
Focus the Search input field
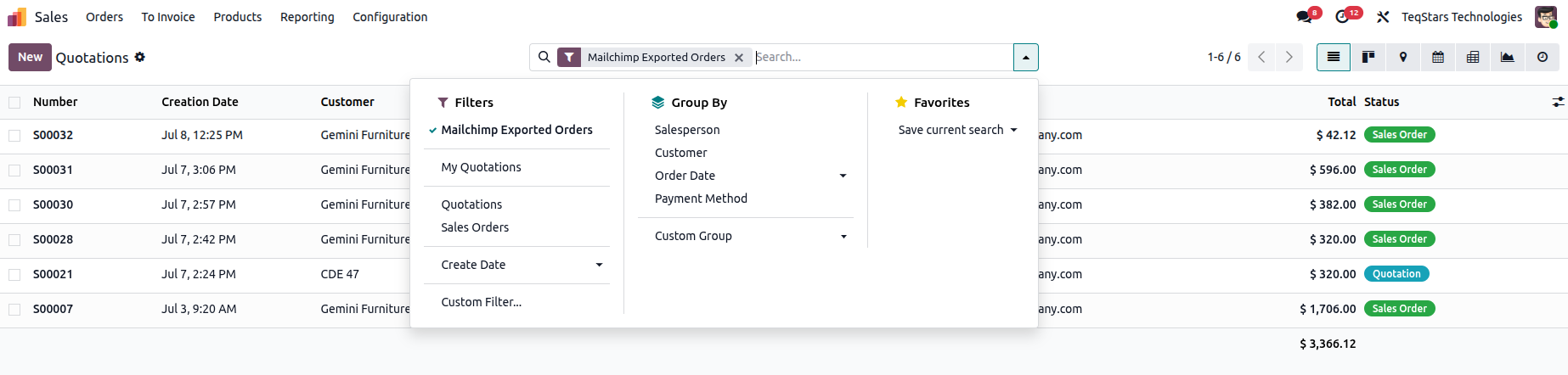point(882,57)
